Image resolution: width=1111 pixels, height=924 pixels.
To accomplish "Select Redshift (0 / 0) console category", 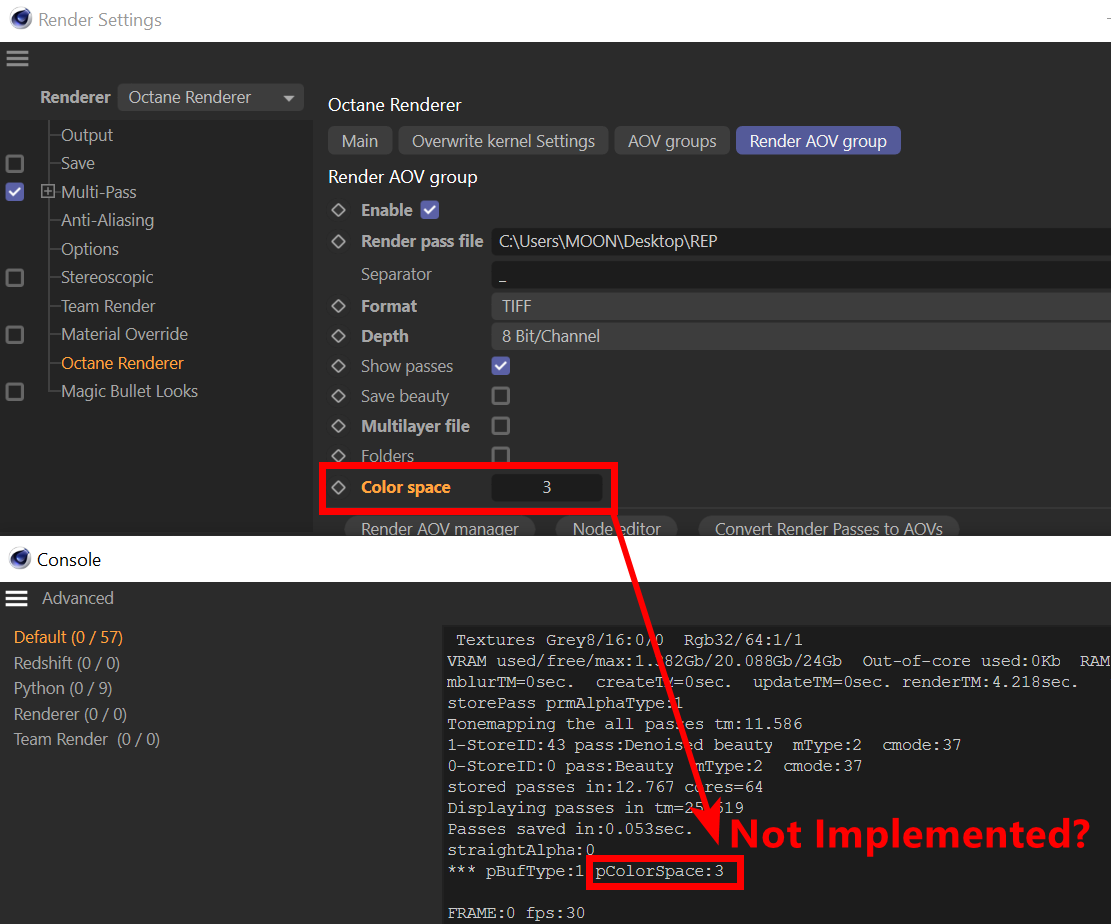I will click(x=67, y=663).
